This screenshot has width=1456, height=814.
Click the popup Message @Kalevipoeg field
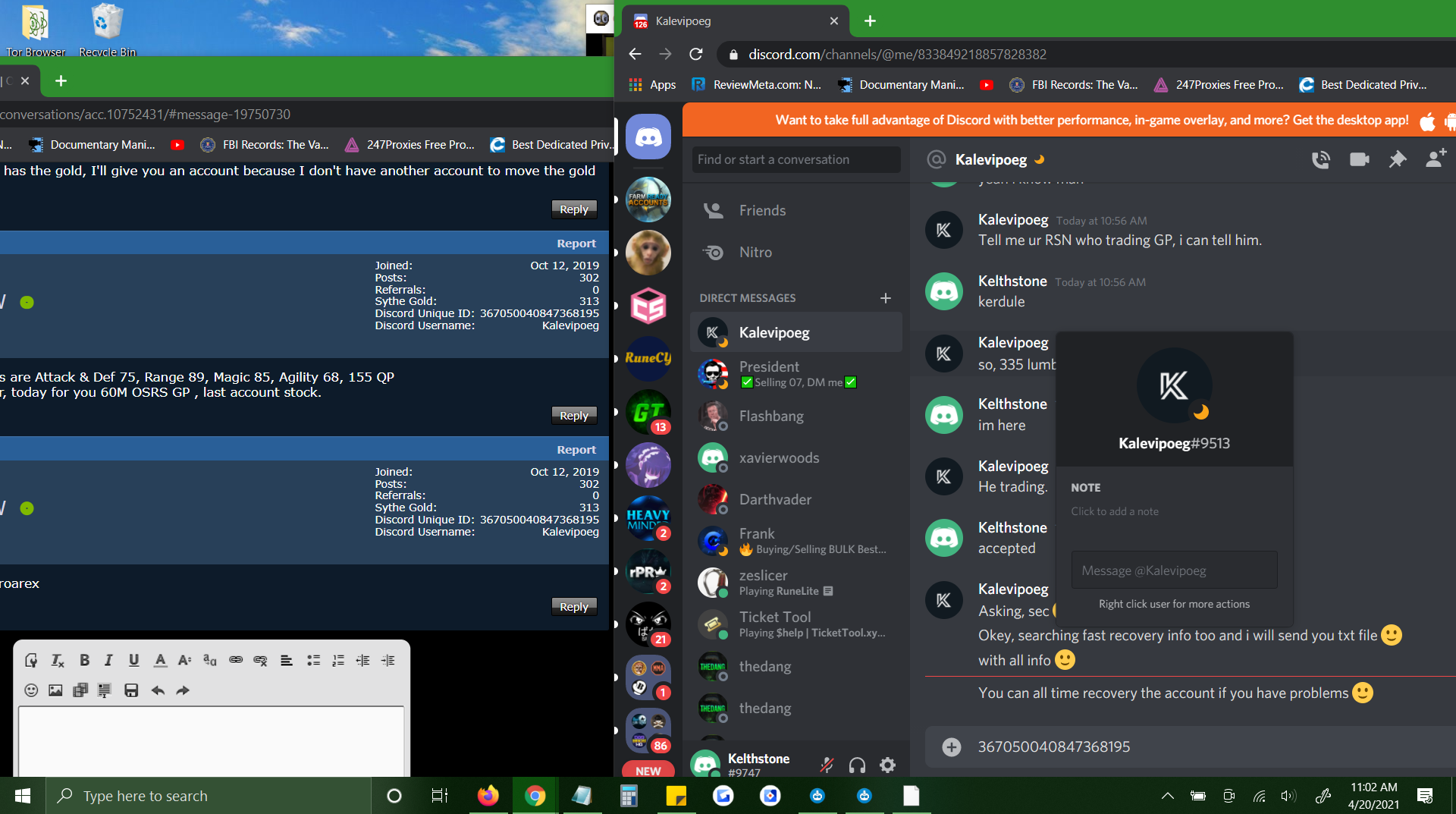pyautogui.click(x=1174, y=570)
